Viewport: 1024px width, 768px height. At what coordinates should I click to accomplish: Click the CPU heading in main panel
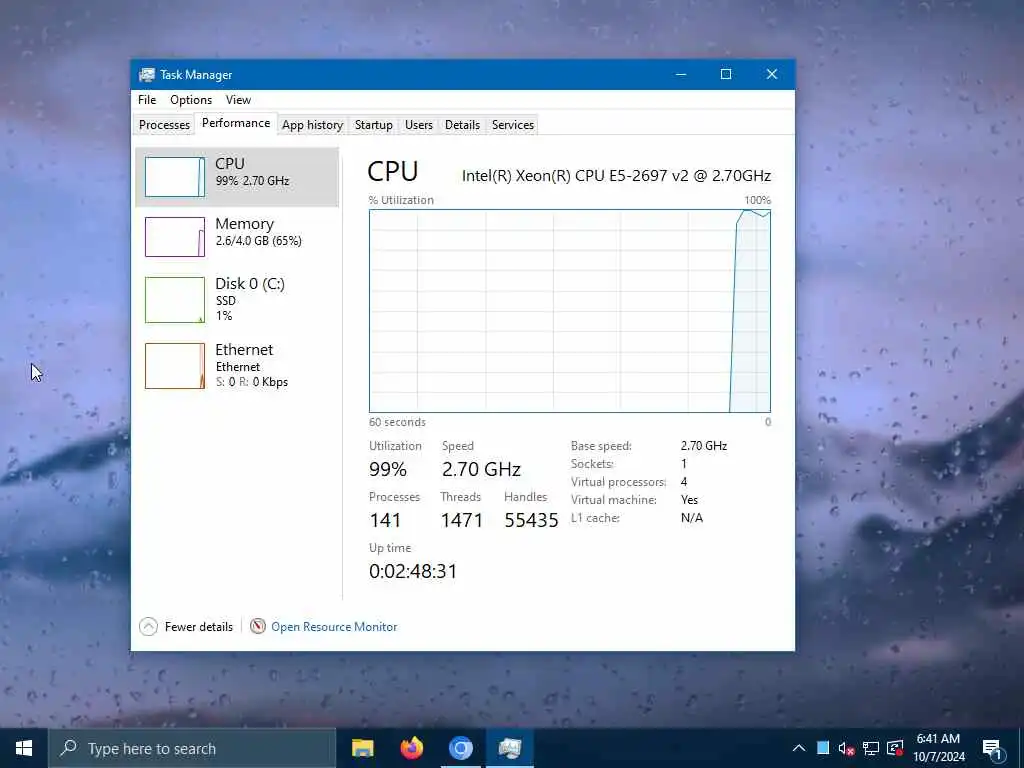tap(392, 172)
